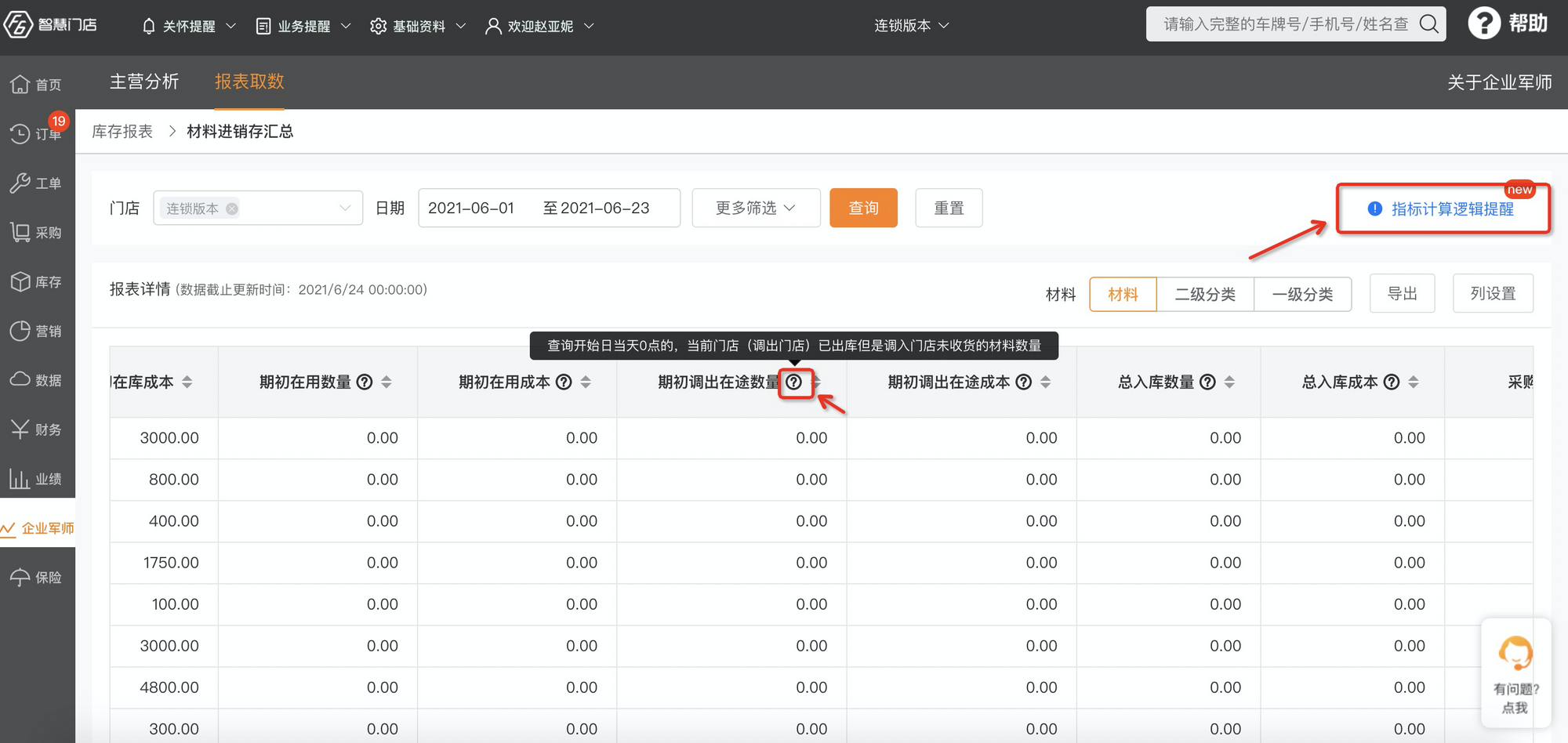Click the 800.00 cost cell
Viewport: 1568px width, 743px height.
[x=174, y=480]
